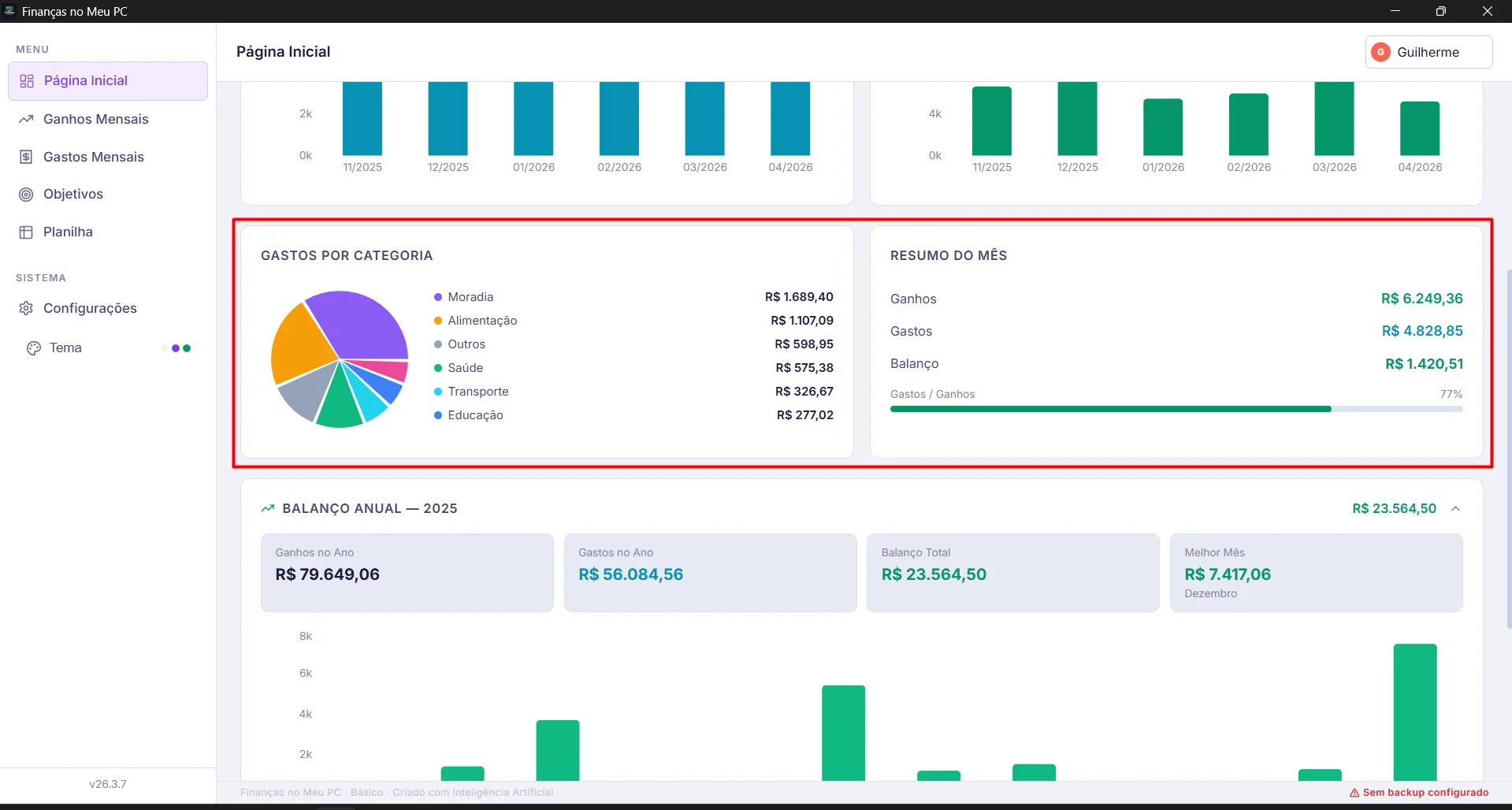1512x810 pixels.
Task: Click the Planilha table icon
Action: (x=26, y=232)
